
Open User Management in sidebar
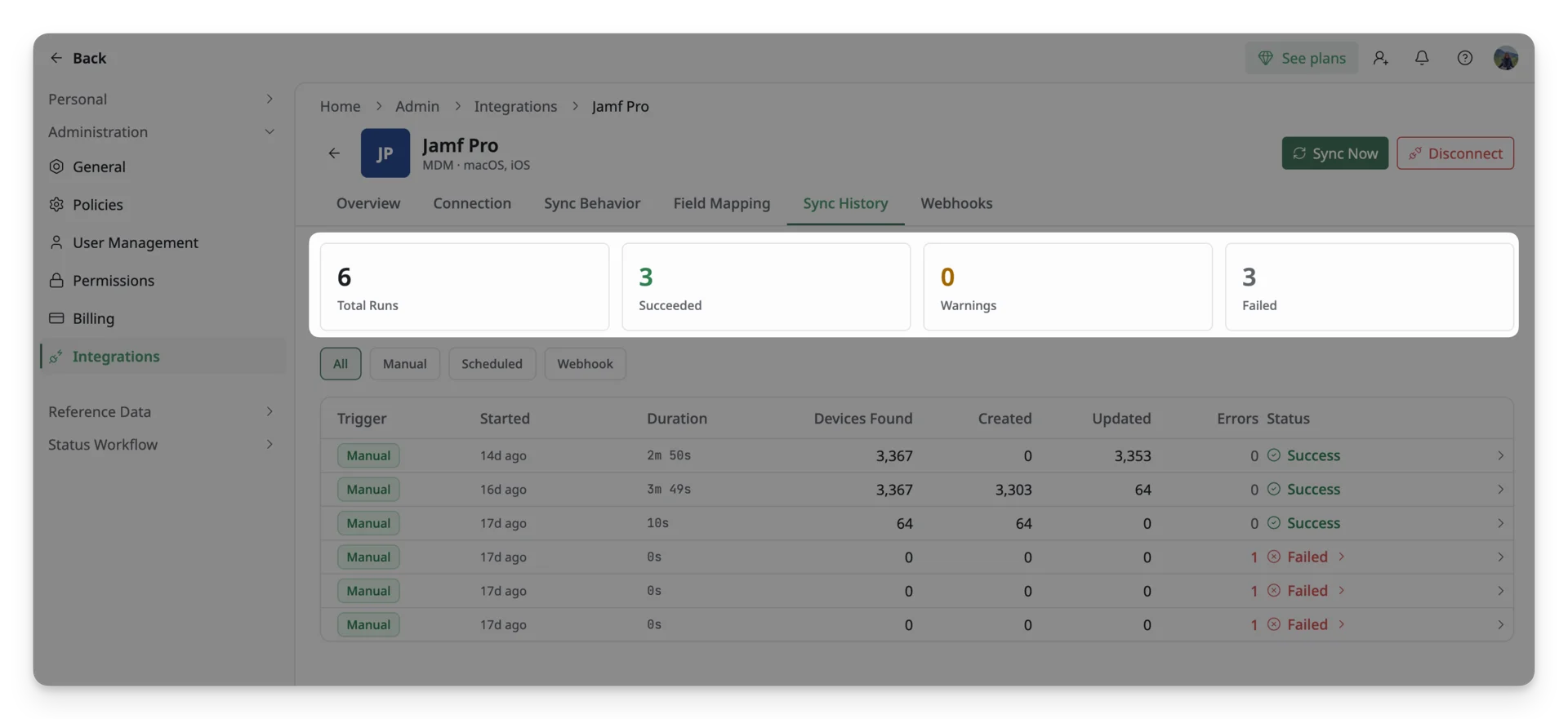coord(163,242)
